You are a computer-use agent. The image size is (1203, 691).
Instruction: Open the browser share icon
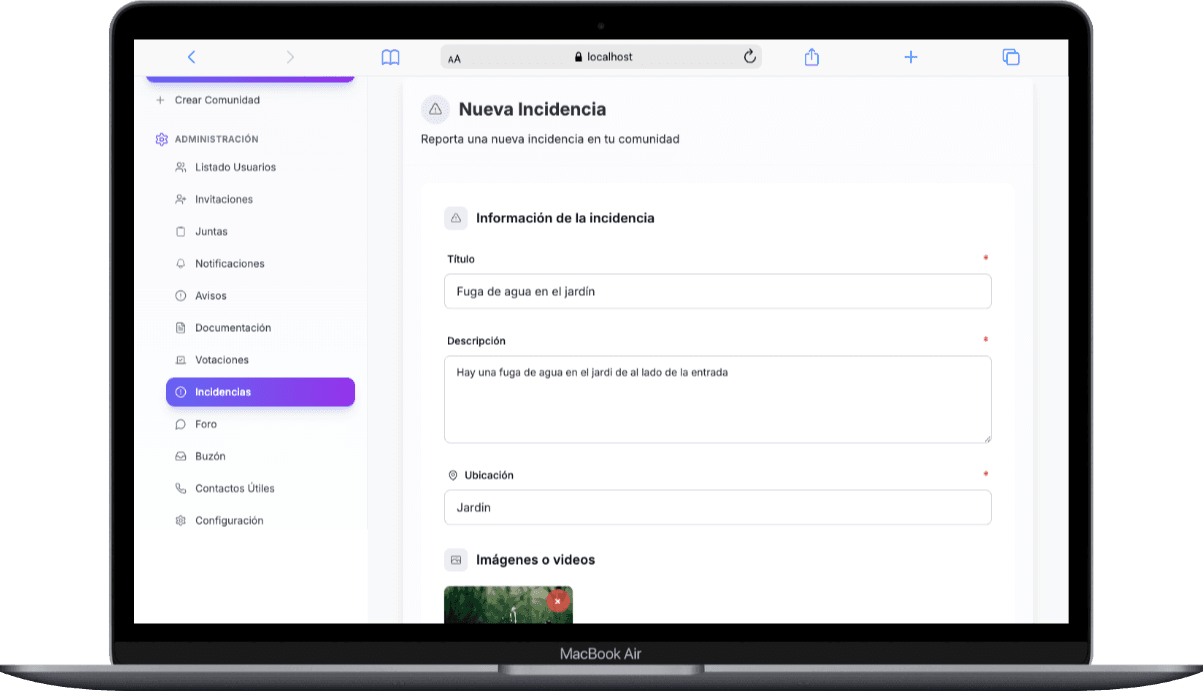[x=811, y=57]
